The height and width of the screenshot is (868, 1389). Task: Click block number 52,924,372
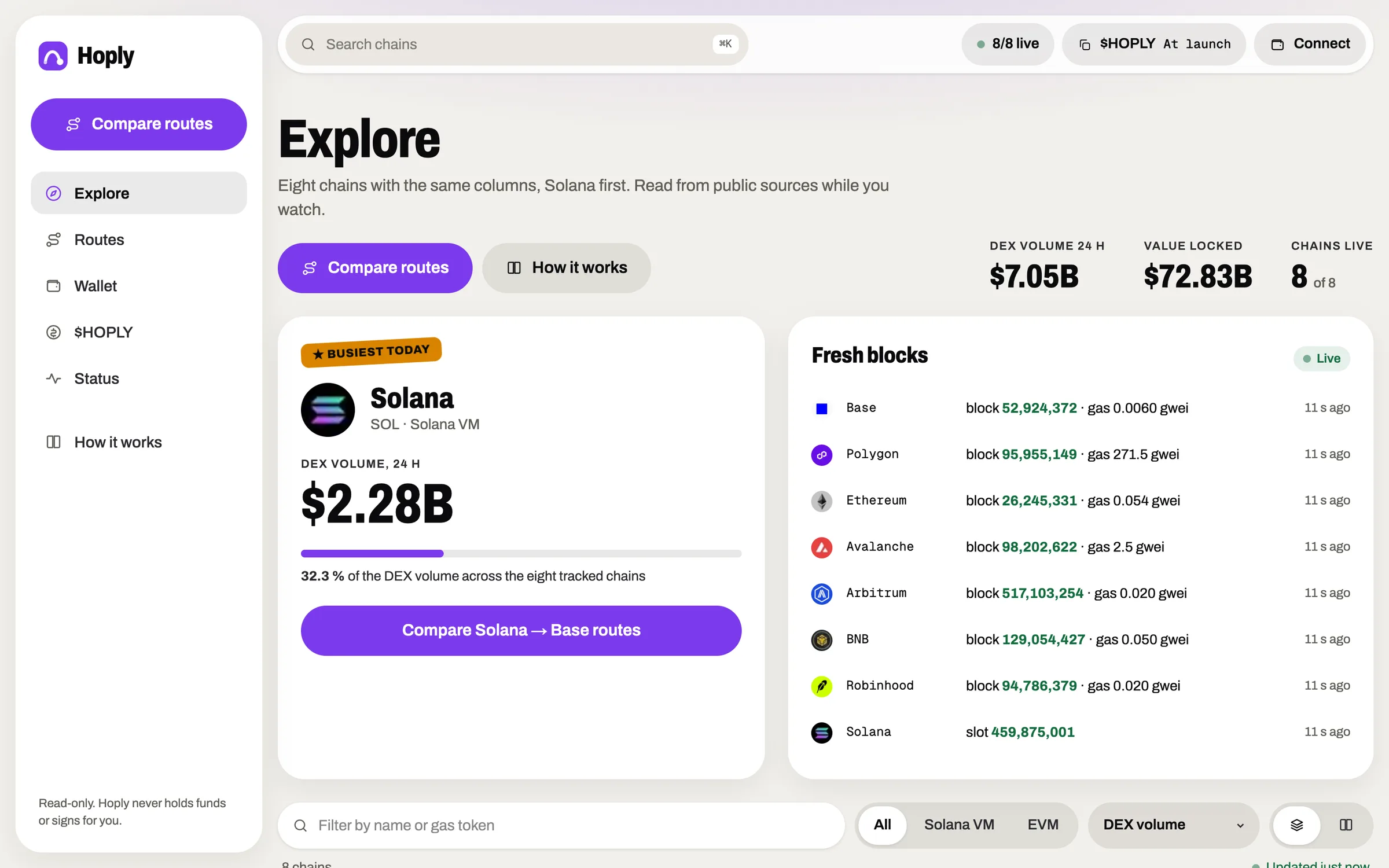pyautogui.click(x=1039, y=408)
